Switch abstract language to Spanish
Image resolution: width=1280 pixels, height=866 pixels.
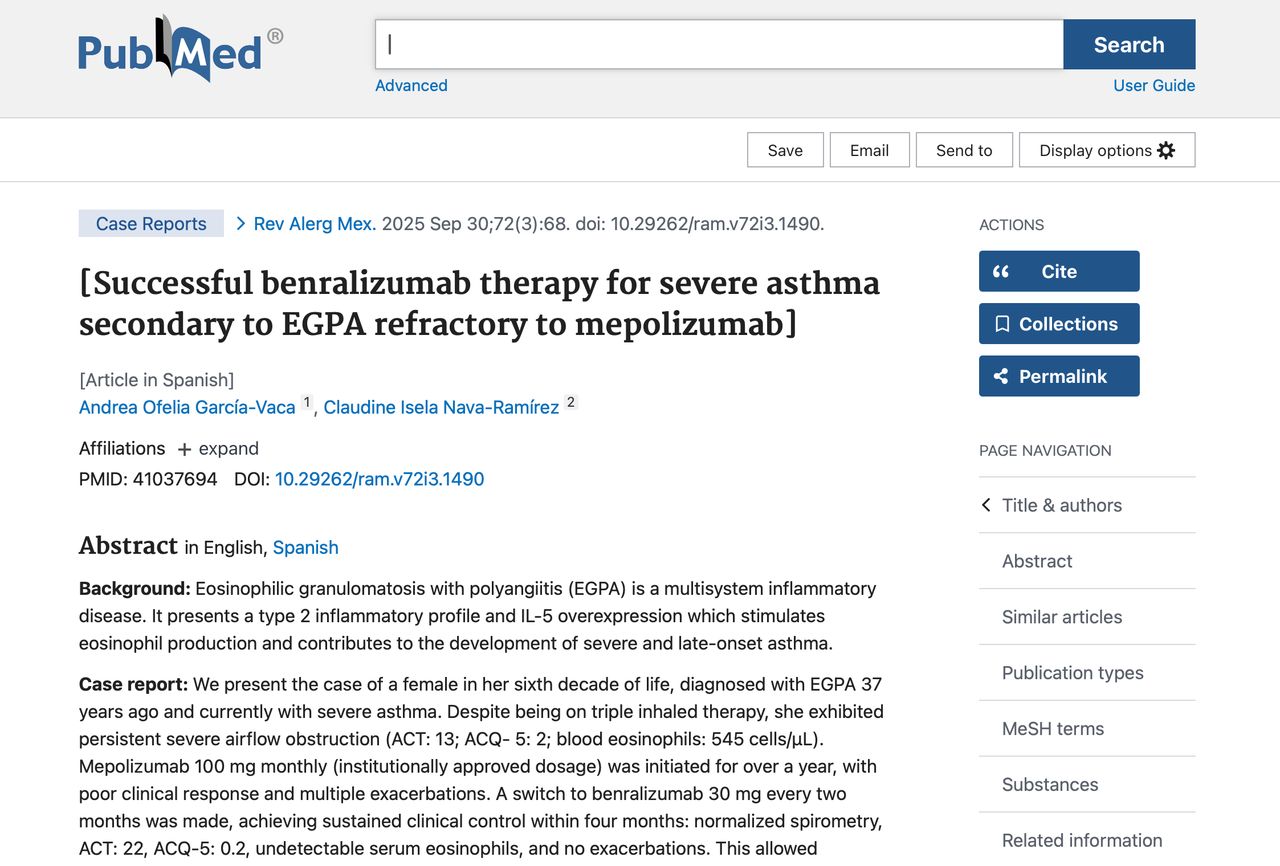(305, 547)
